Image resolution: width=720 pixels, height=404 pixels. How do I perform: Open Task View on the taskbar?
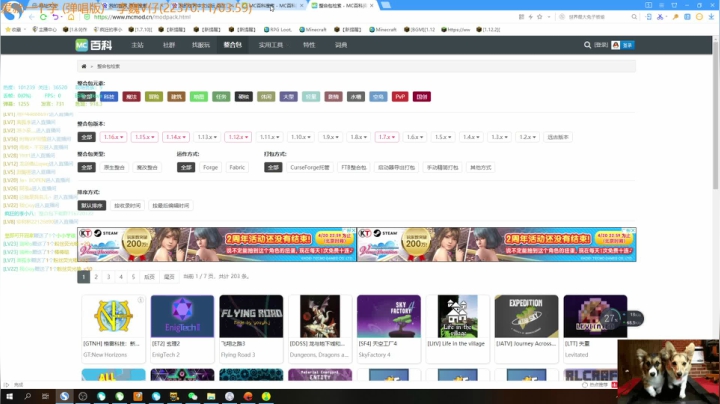(45, 396)
